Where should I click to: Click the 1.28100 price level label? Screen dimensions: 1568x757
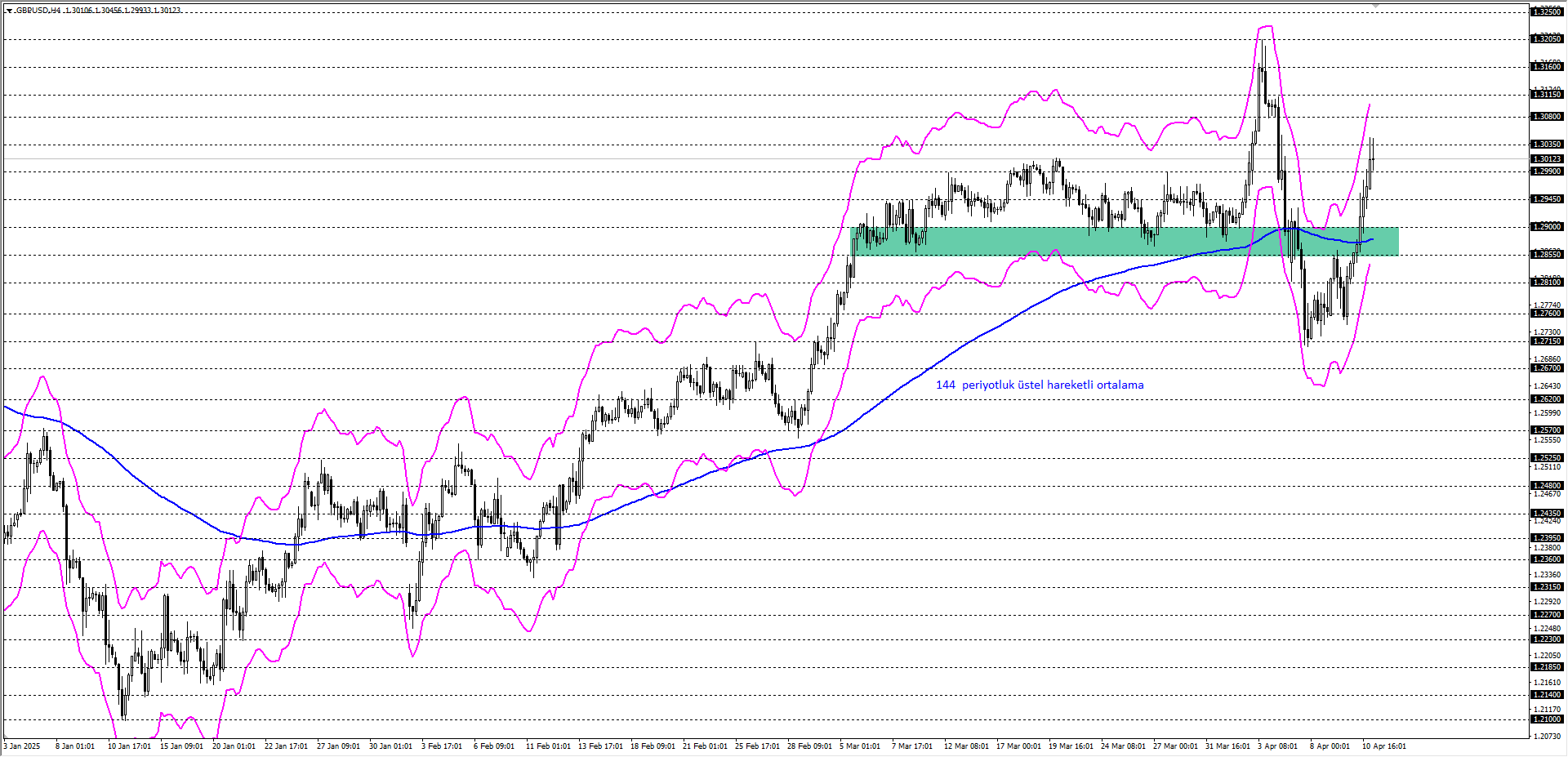pyautogui.click(x=1547, y=283)
